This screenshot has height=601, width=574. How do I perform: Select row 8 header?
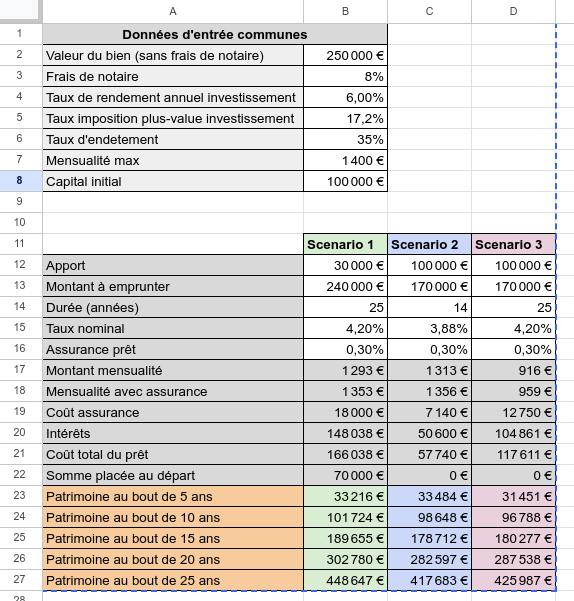[x=20, y=181]
